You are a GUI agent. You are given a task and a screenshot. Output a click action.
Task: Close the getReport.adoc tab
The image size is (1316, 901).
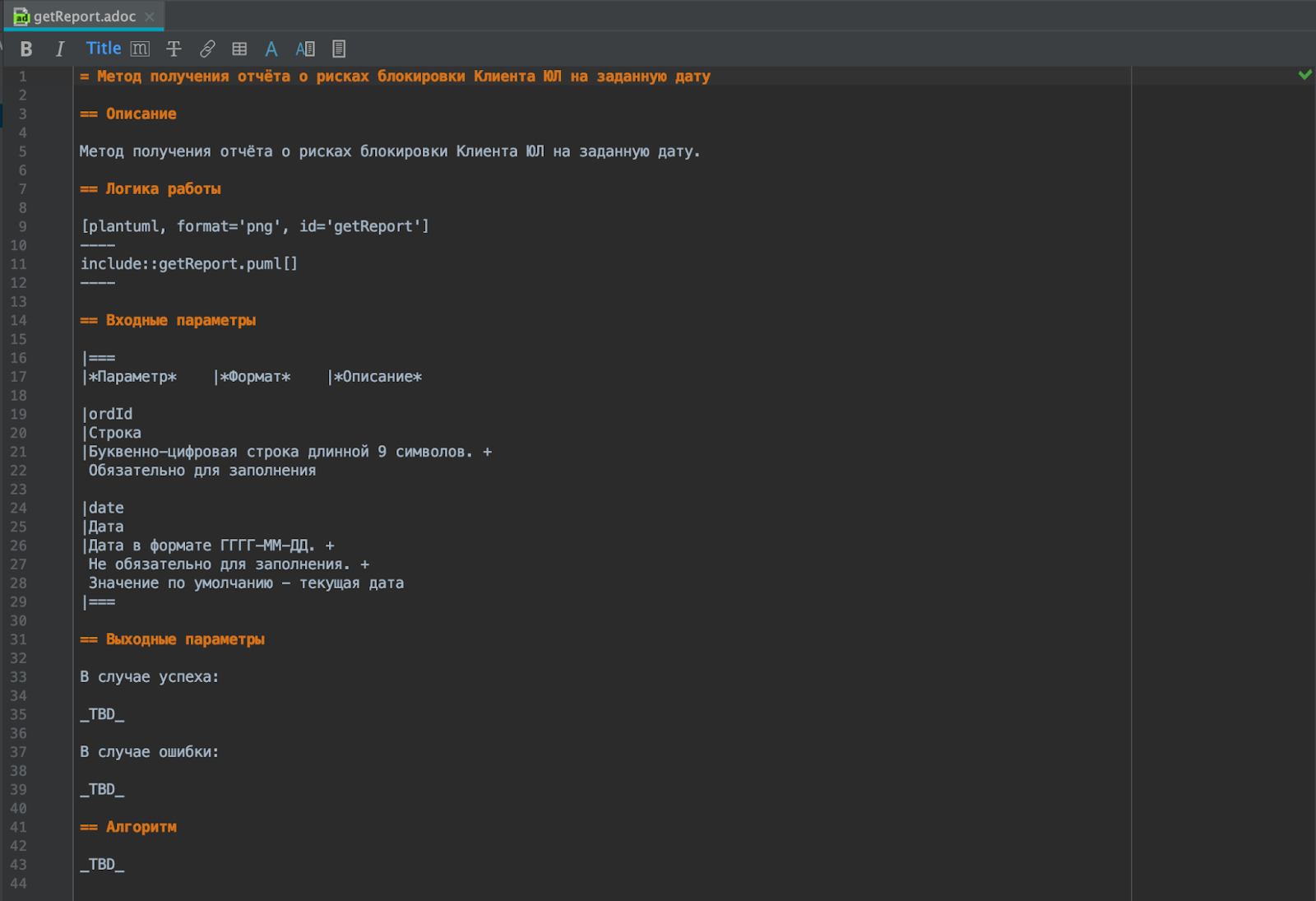[149, 16]
